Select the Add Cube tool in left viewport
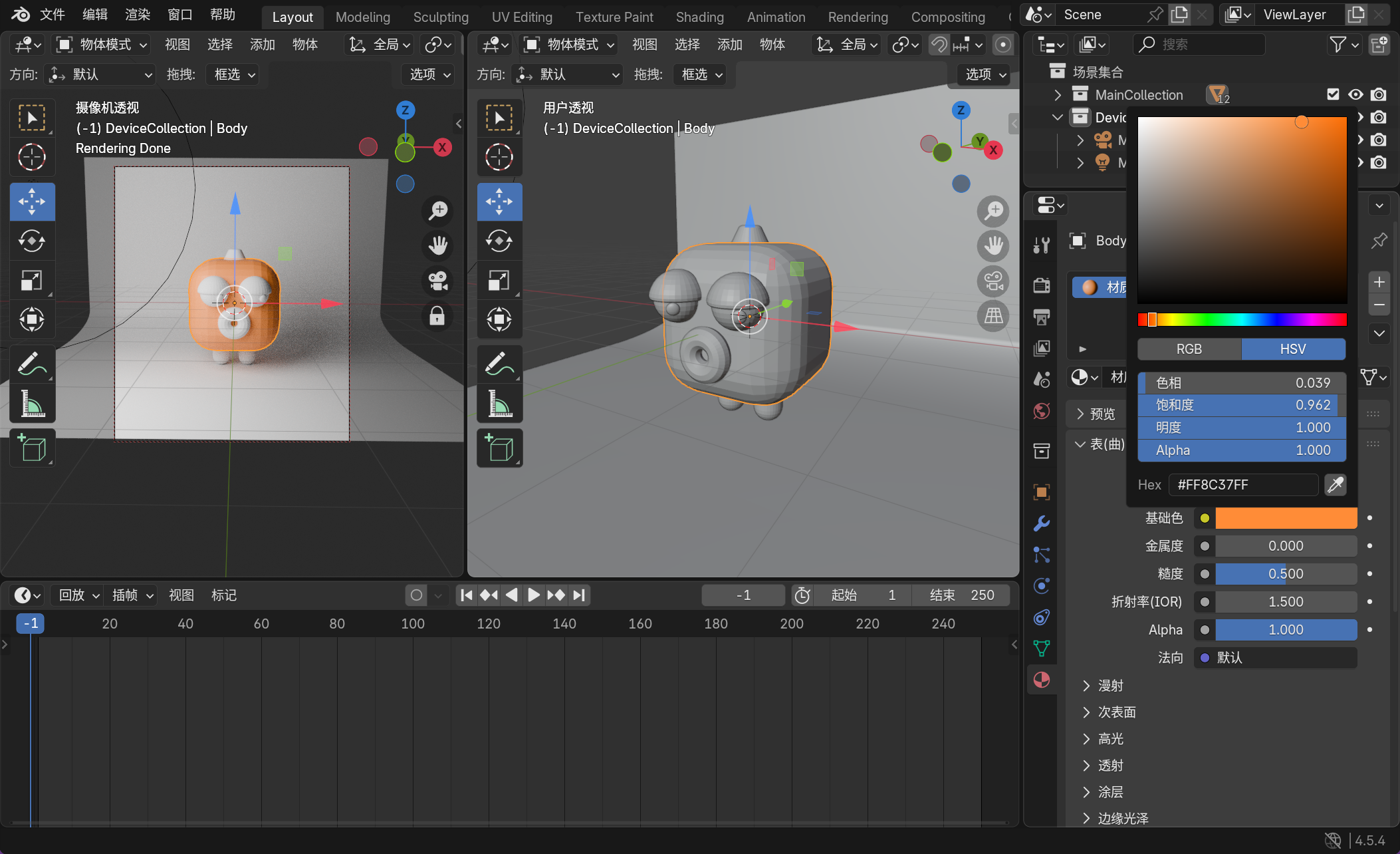This screenshot has width=1400, height=854. point(32,448)
